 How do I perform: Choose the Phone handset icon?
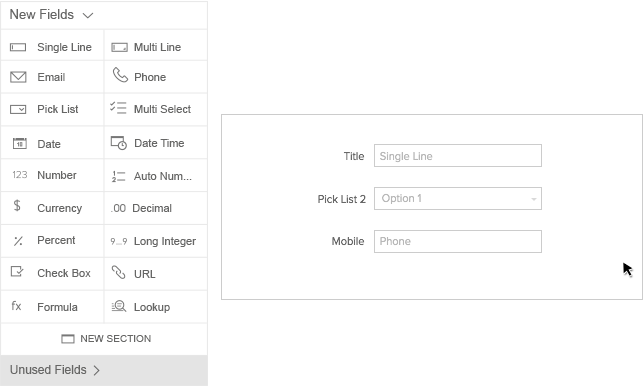click(120, 75)
